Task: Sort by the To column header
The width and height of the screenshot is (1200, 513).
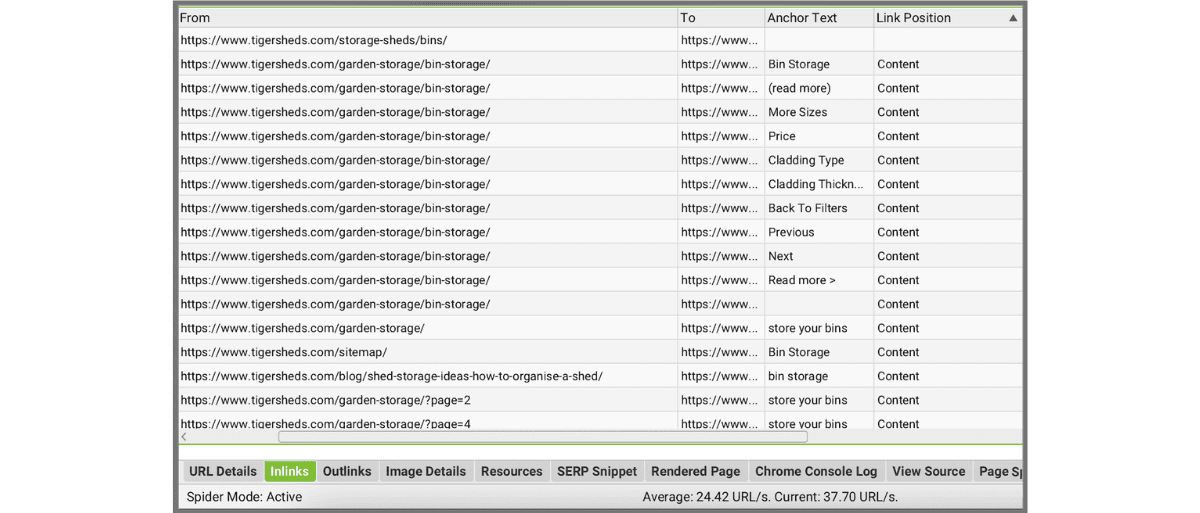Action: (x=721, y=18)
